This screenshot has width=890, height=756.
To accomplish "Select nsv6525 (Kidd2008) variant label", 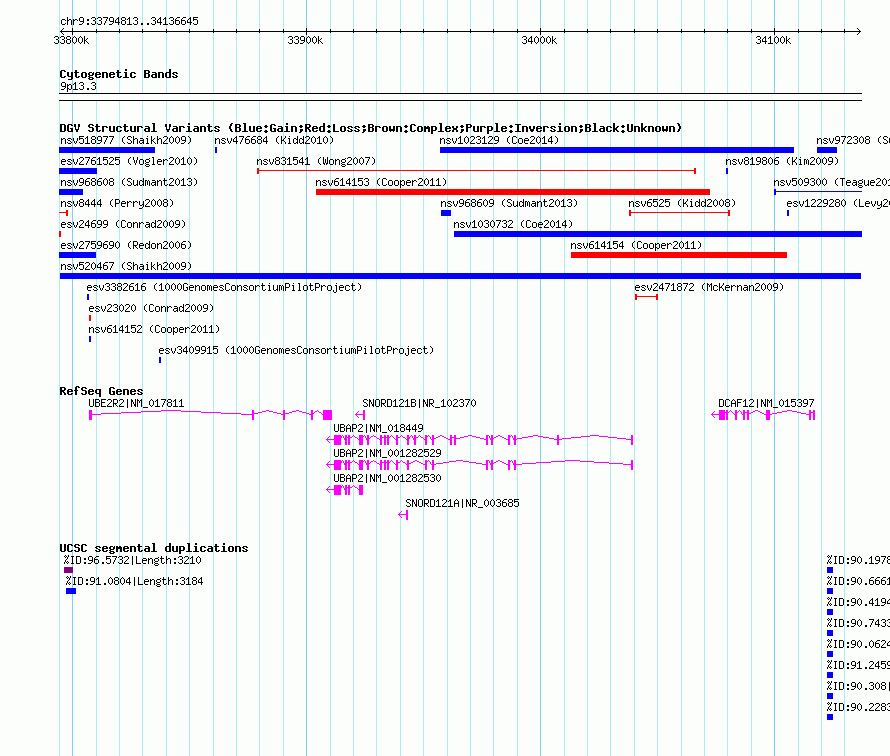I will pos(682,203).
